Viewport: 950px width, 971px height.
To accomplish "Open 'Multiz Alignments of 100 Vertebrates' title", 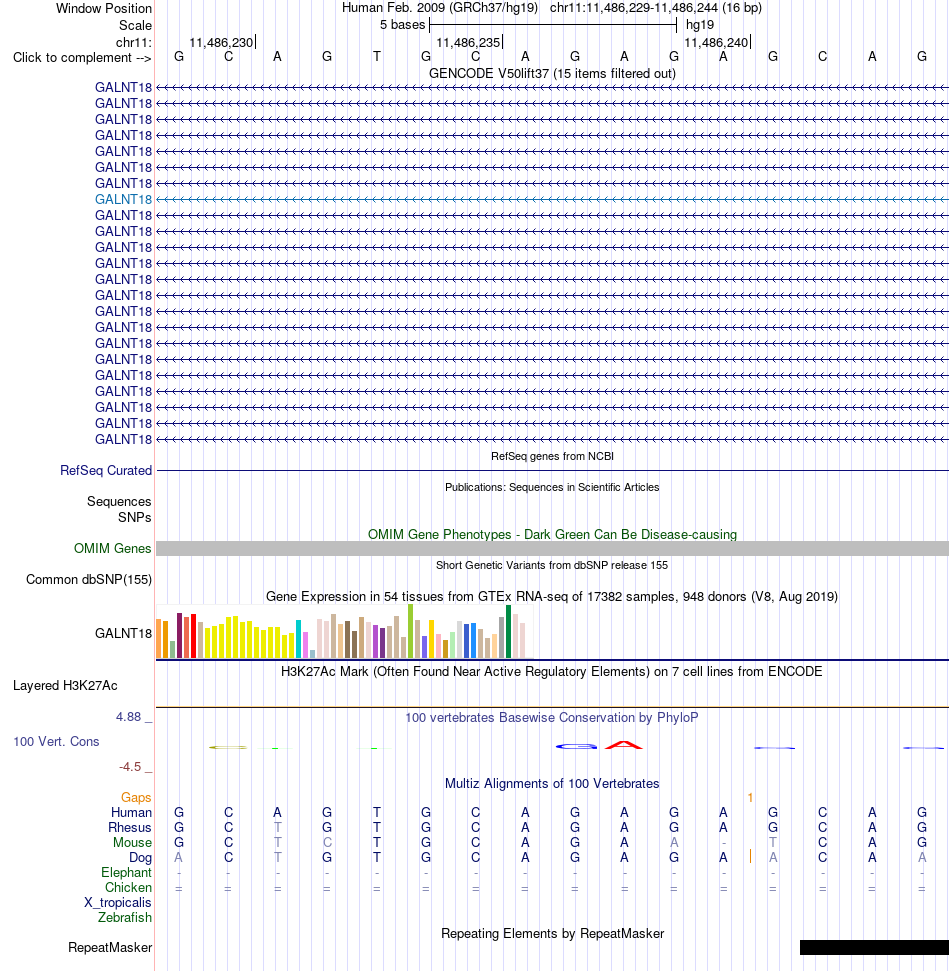I will point(552,784).
